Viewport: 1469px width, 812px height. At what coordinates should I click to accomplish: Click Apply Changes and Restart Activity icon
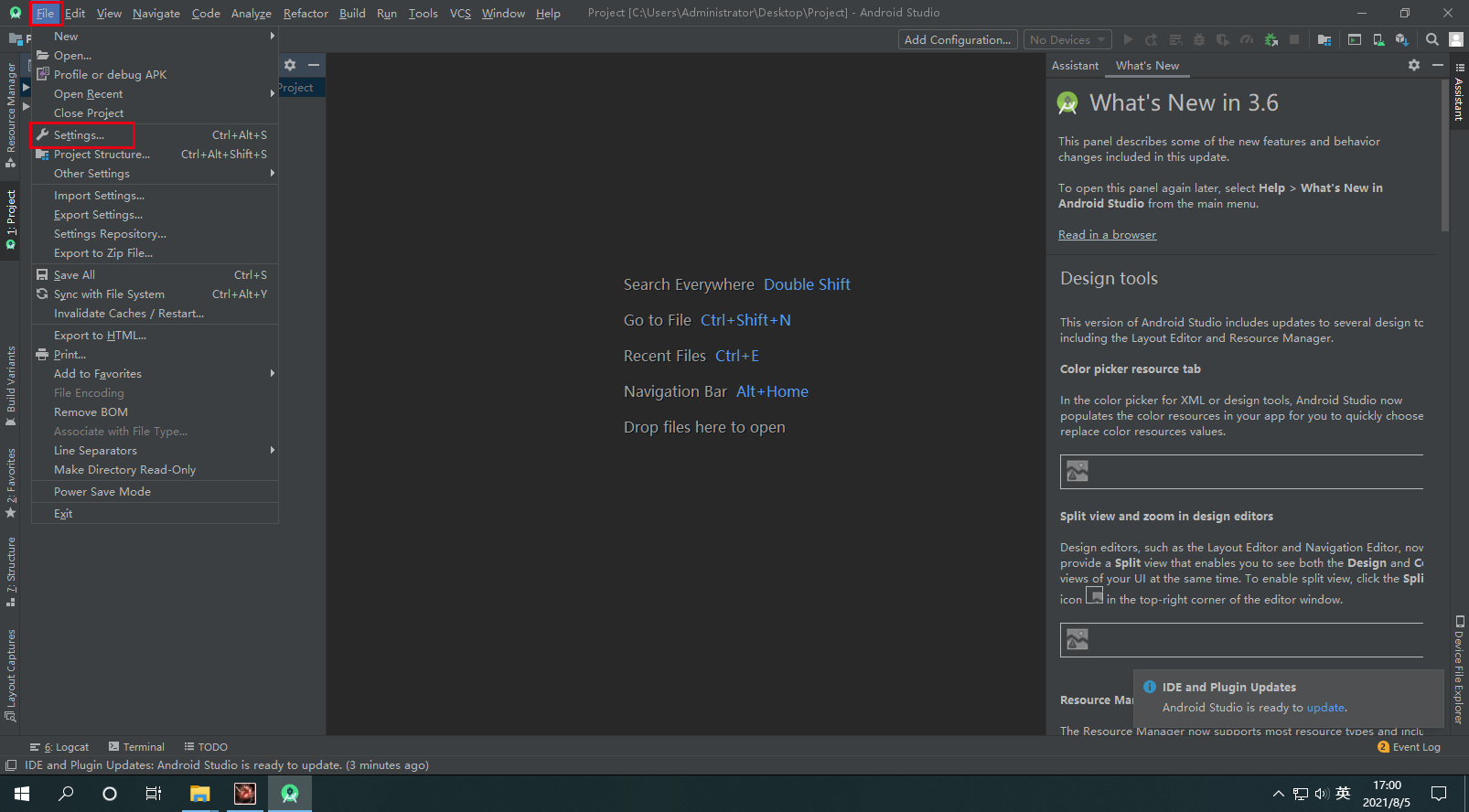[1152, 39]
